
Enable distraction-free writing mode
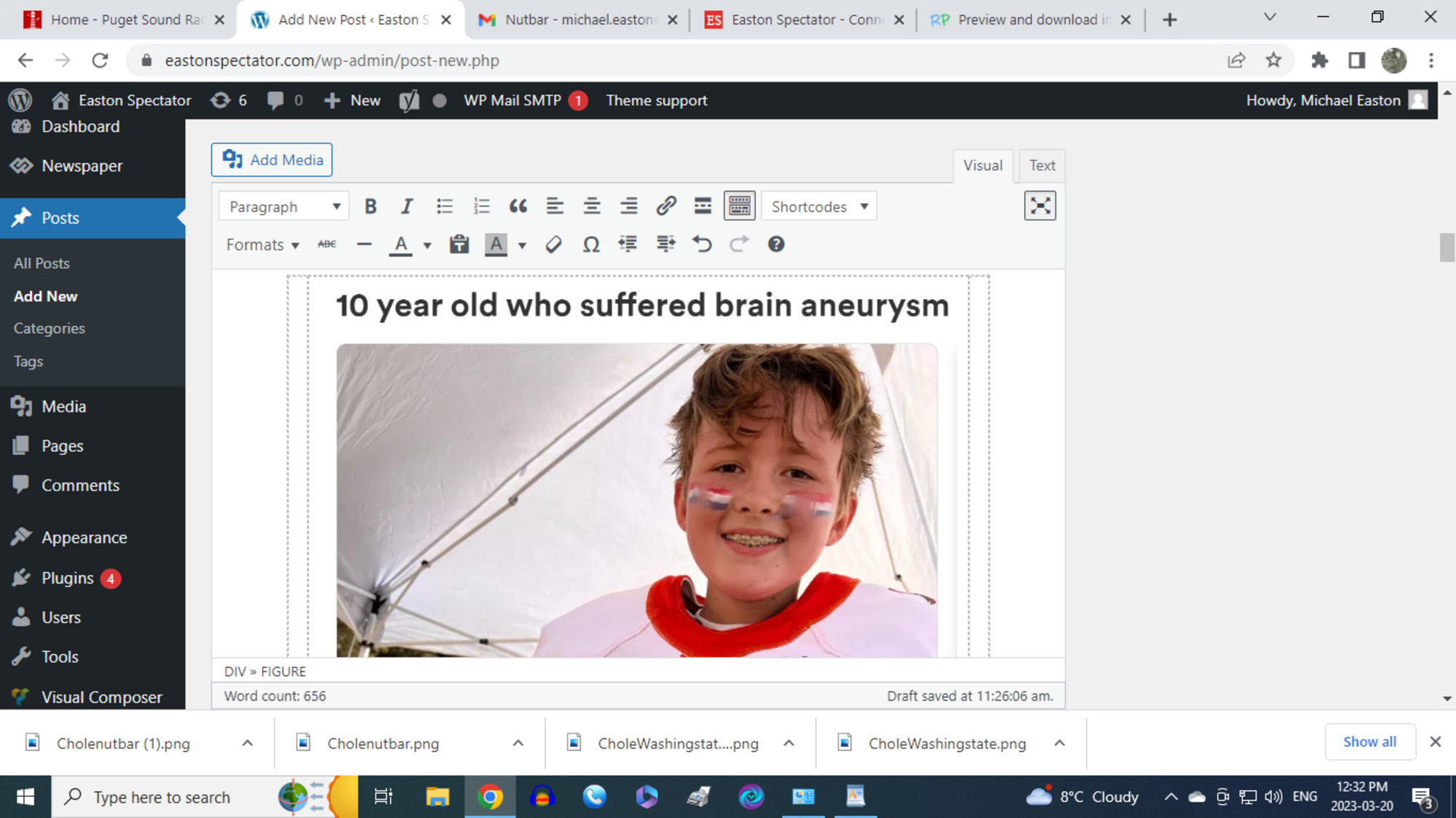point(1040,206)
